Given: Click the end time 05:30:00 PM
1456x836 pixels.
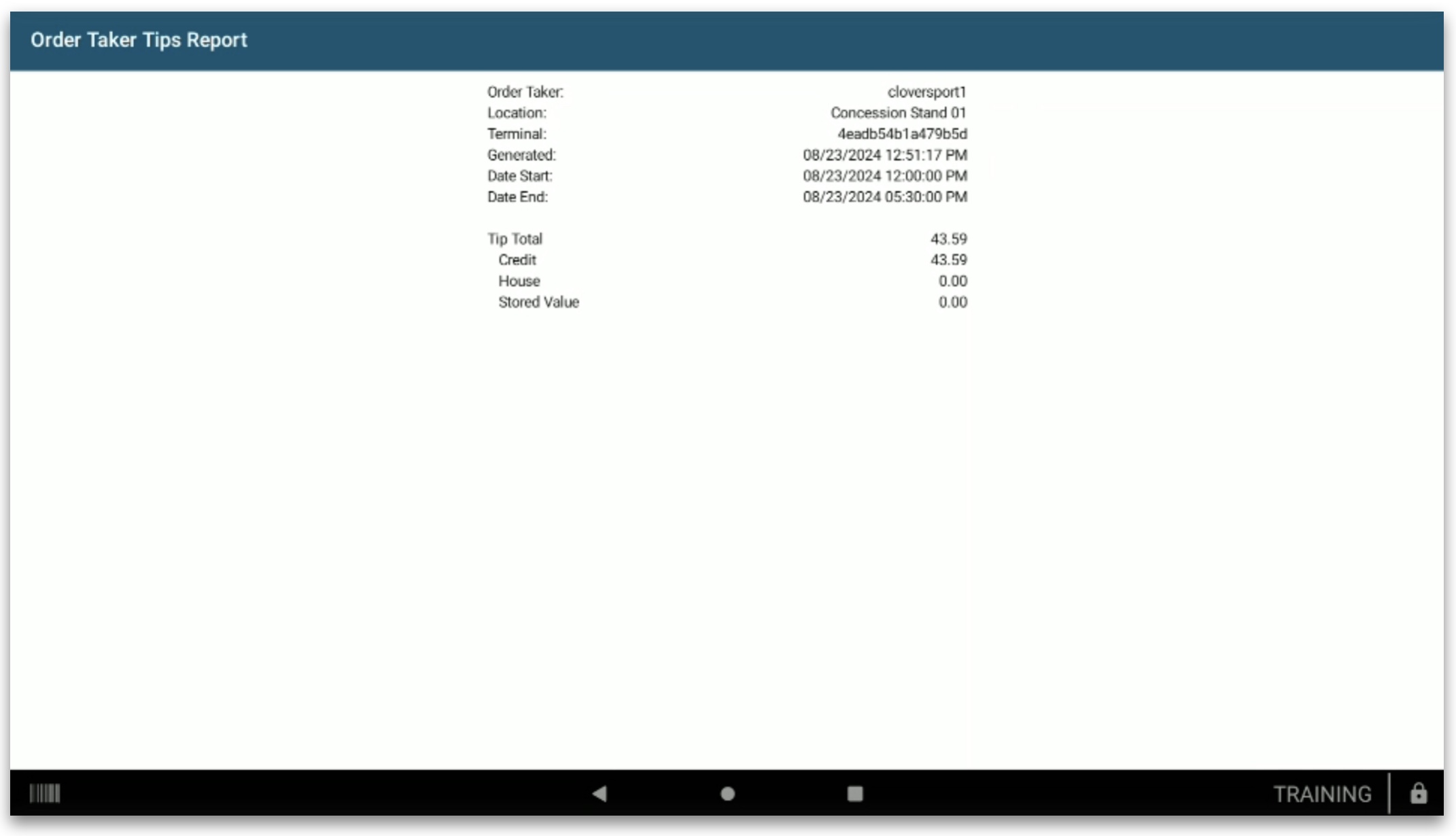Looking at the screenshot, I should click(x=926, y=197).
